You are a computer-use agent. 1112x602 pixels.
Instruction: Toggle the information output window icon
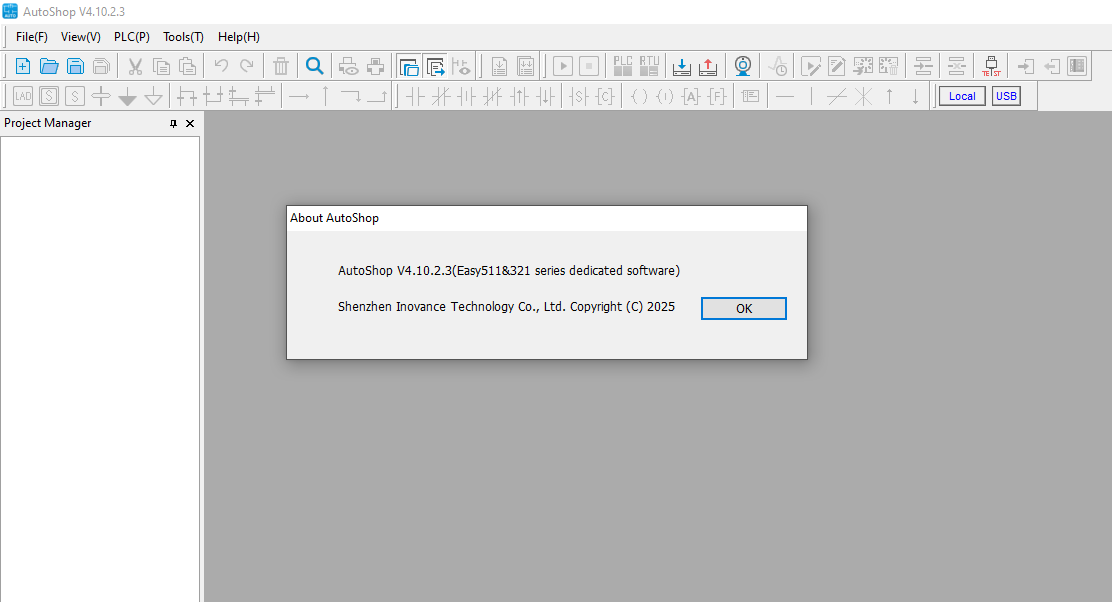pyautogui.click(x=435, y=67)
